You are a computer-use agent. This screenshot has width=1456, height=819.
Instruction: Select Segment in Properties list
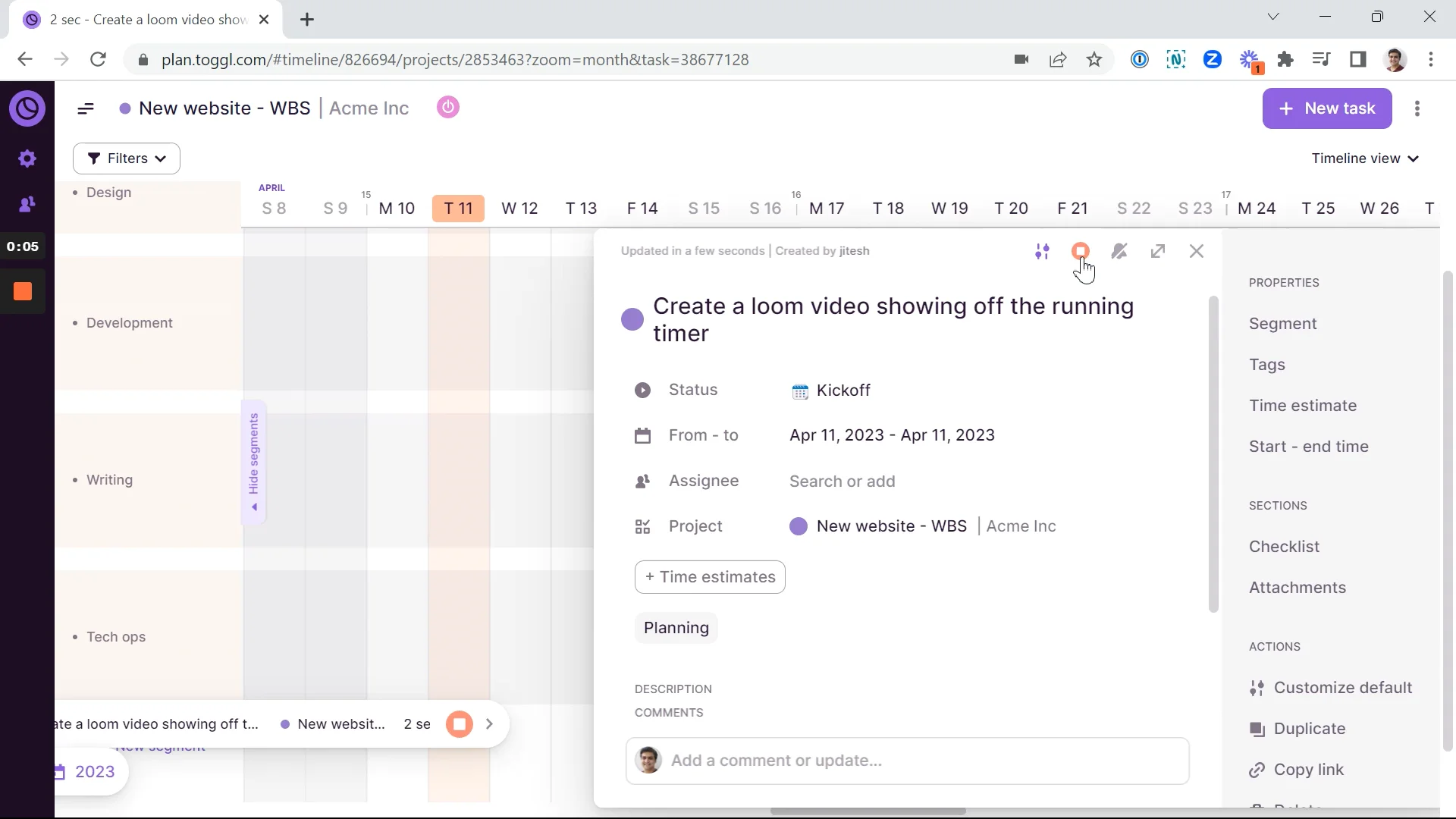tap(1282, 324)
